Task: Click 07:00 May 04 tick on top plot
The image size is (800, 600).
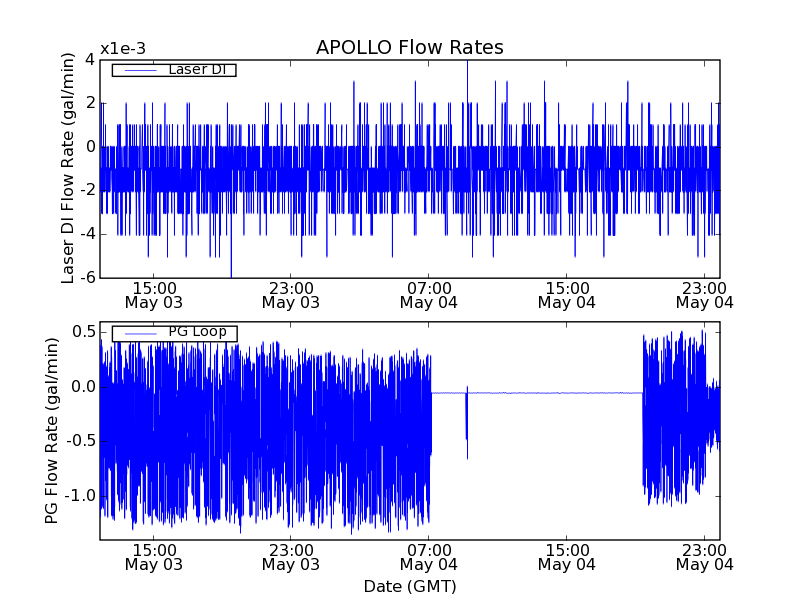Action: point(428,294)
